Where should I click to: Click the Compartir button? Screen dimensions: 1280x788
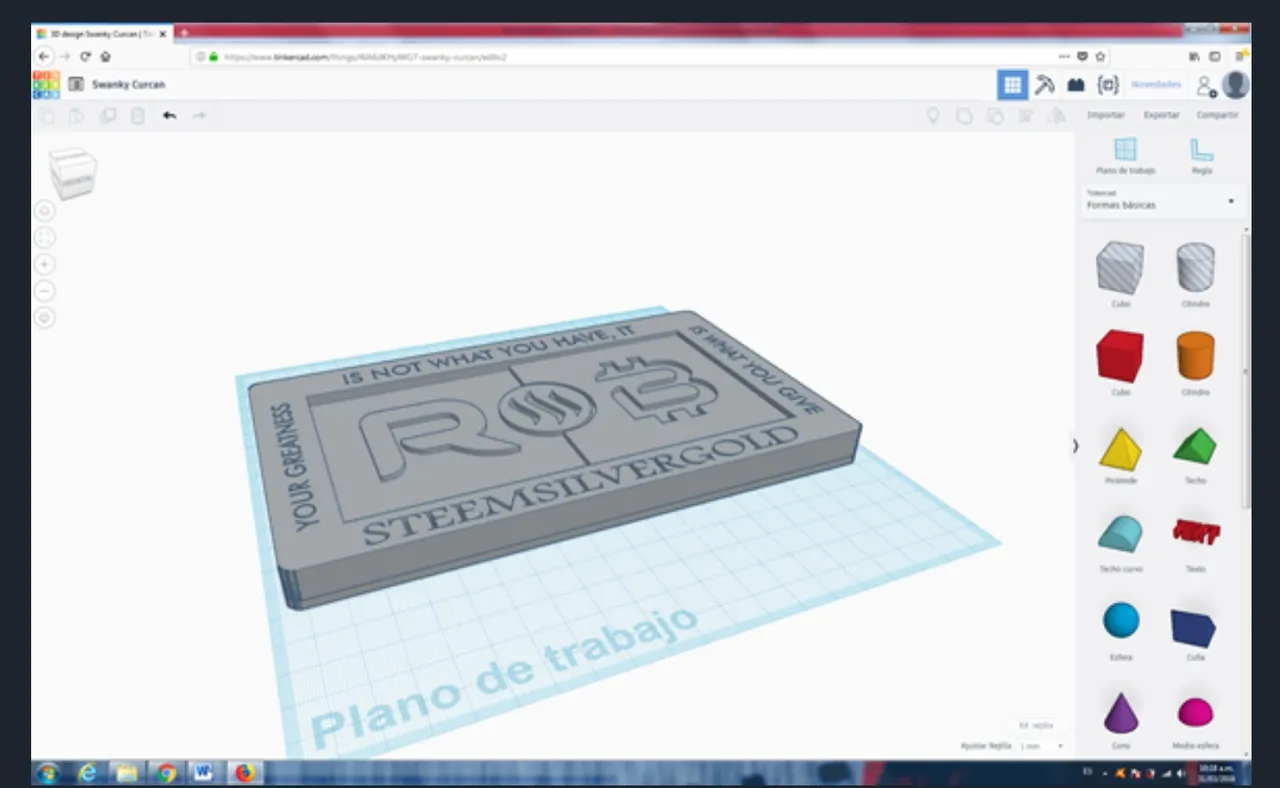1217,115
